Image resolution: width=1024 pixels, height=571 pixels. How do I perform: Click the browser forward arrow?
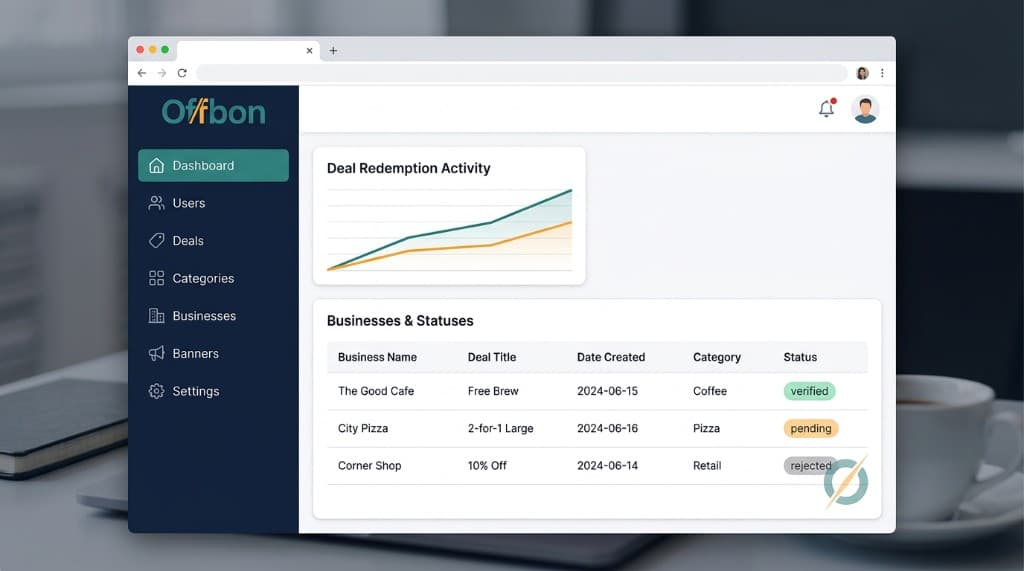[x=162, y=73]
